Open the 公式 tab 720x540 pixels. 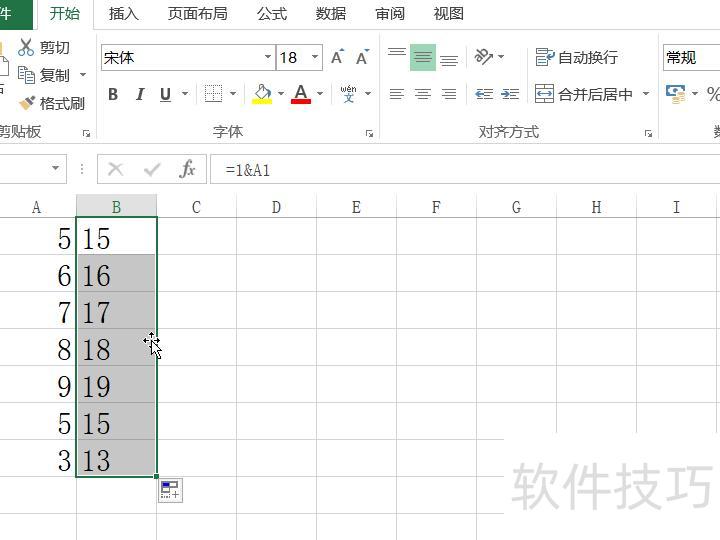coord(272,14)
